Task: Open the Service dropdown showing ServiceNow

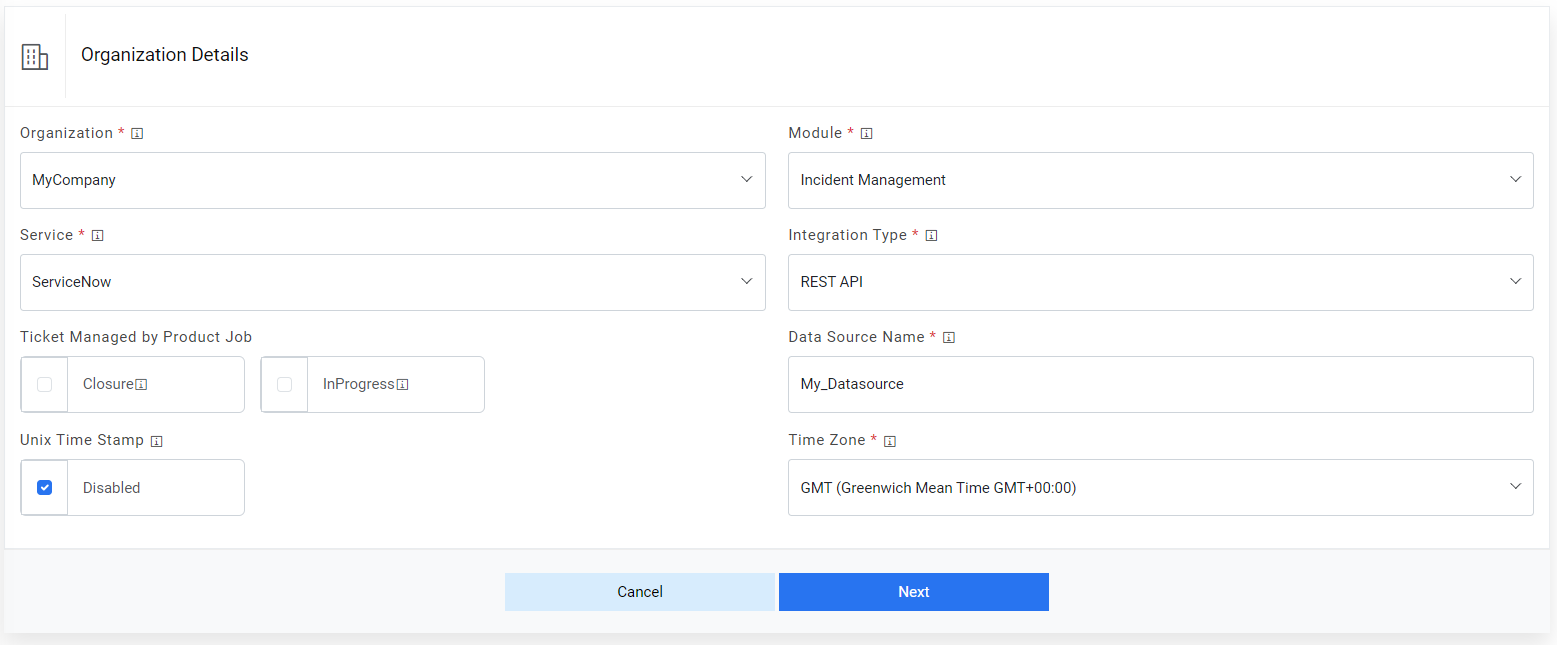Action: [x=392, y=282]
